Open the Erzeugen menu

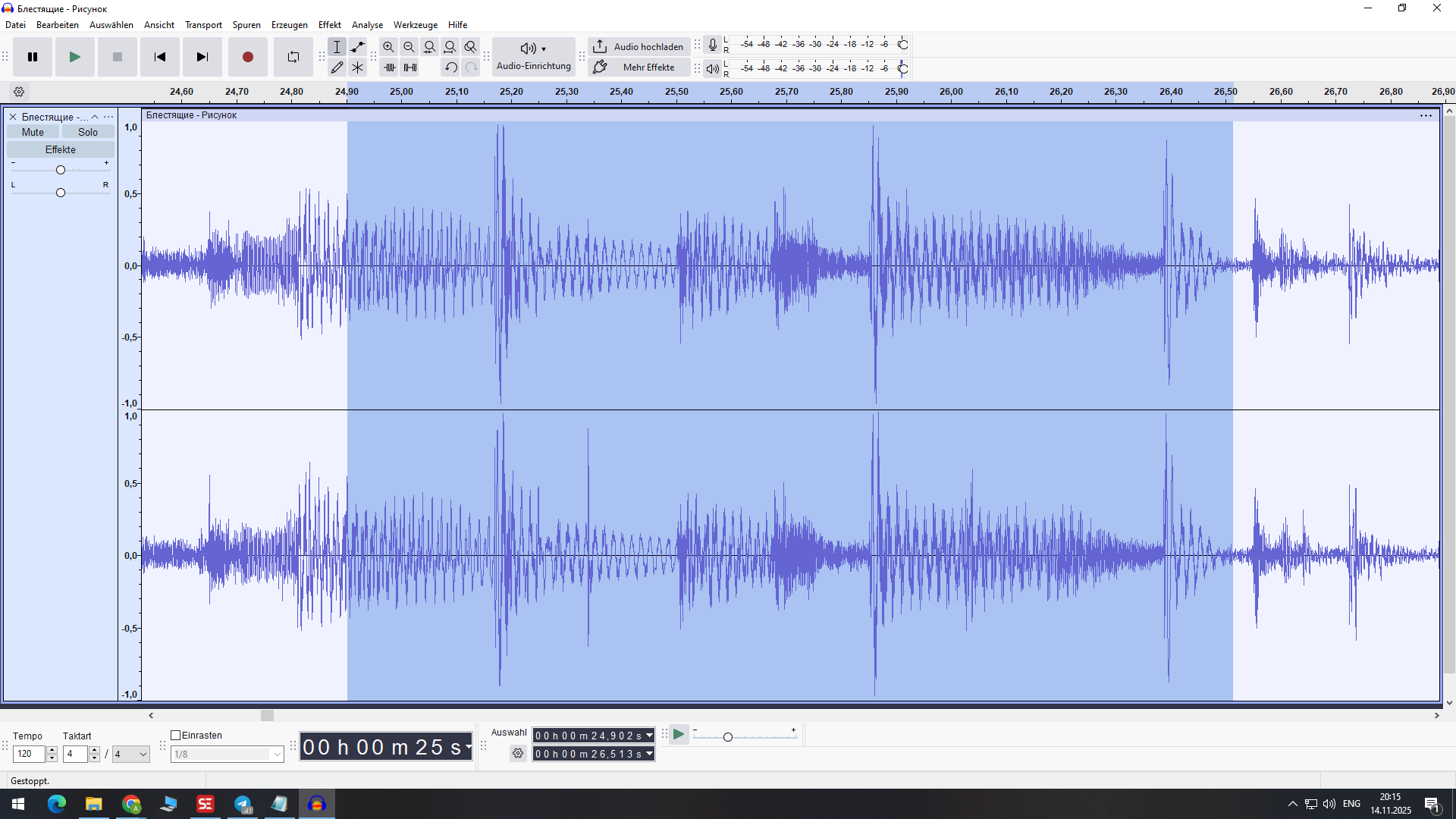click(290, 25)
